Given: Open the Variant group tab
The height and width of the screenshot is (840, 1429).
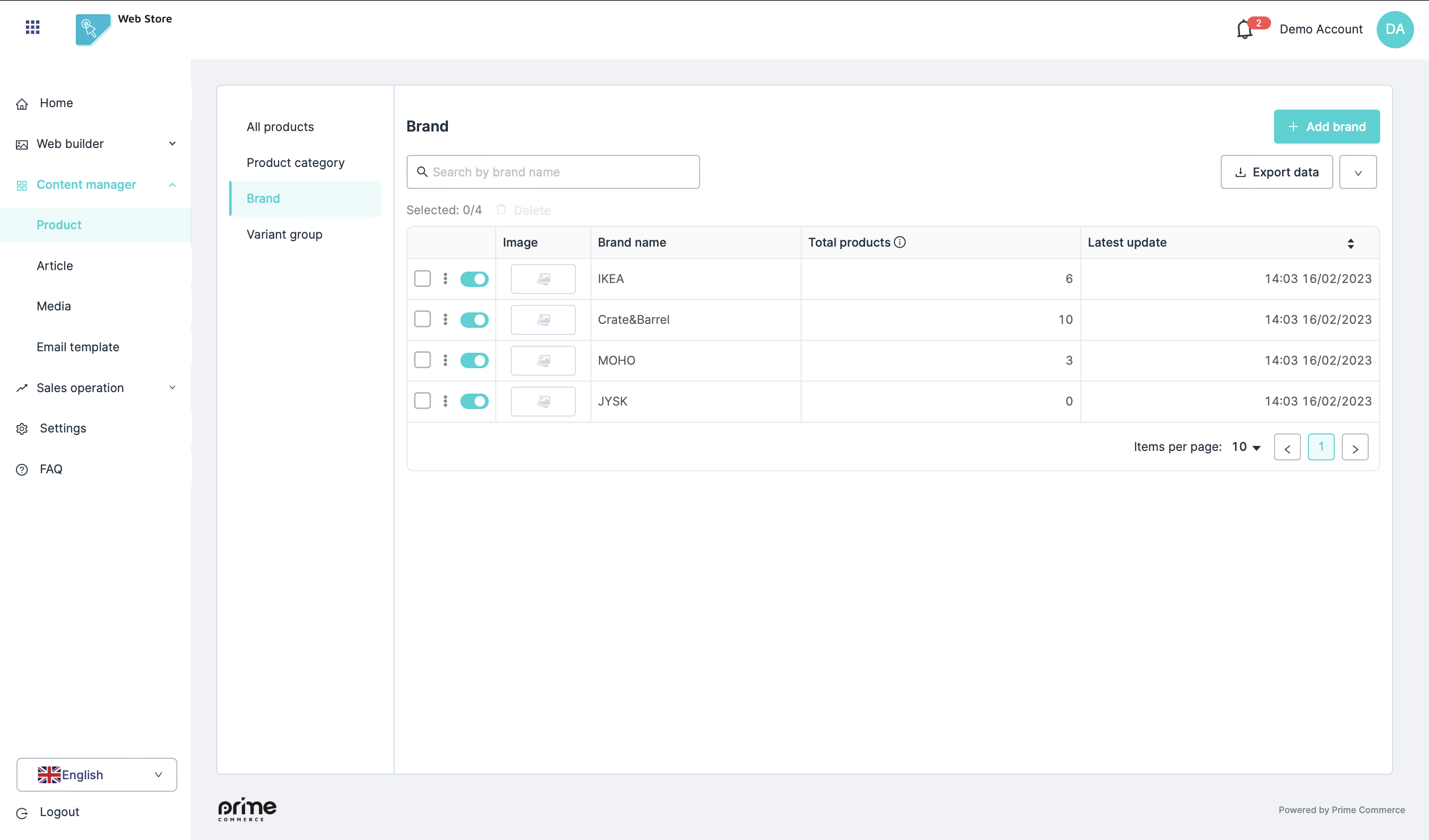Looking at the screenshot, I should (x=284, y=234).
